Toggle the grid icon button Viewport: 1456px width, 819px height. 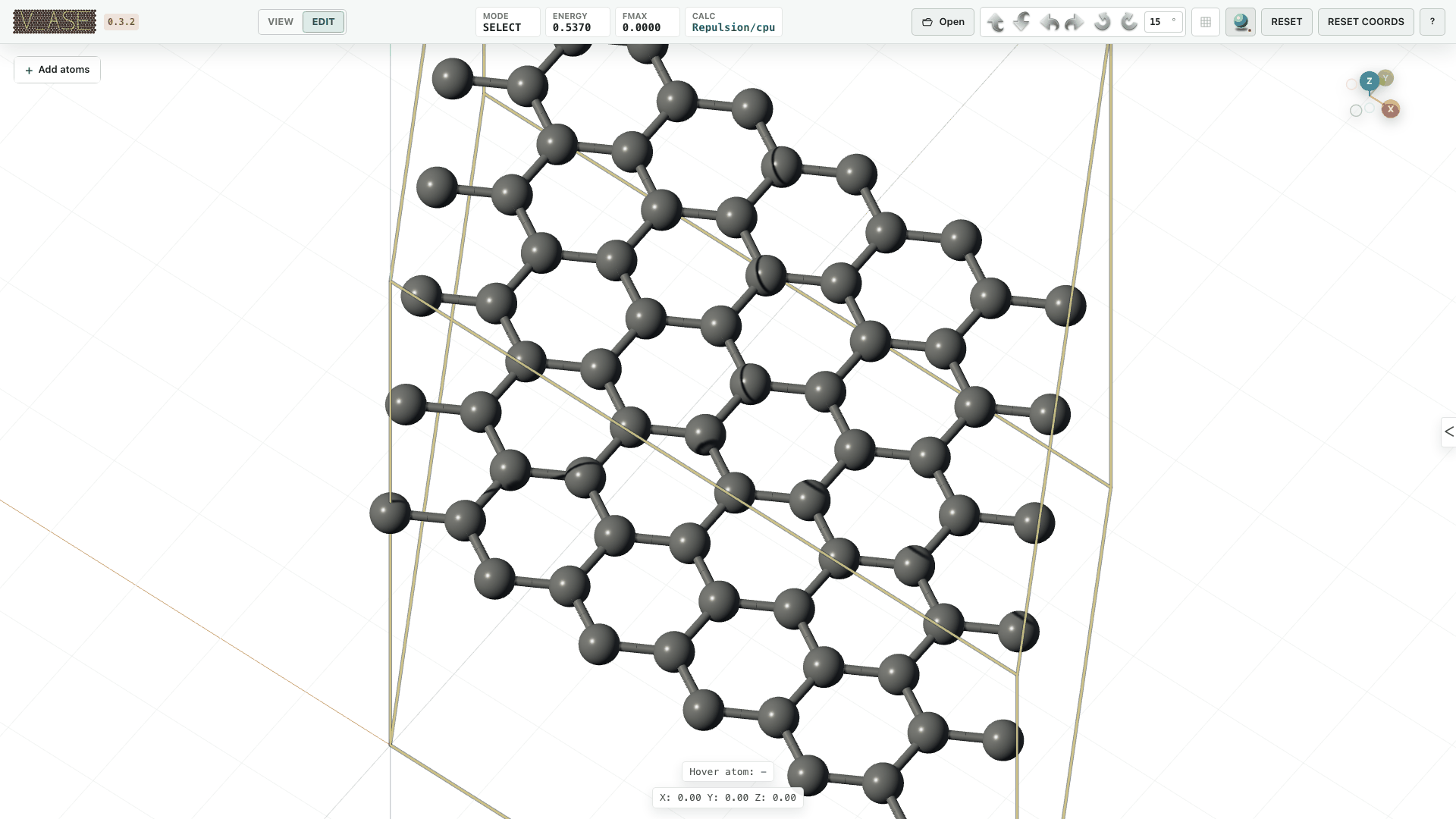tap(1206, 22)
